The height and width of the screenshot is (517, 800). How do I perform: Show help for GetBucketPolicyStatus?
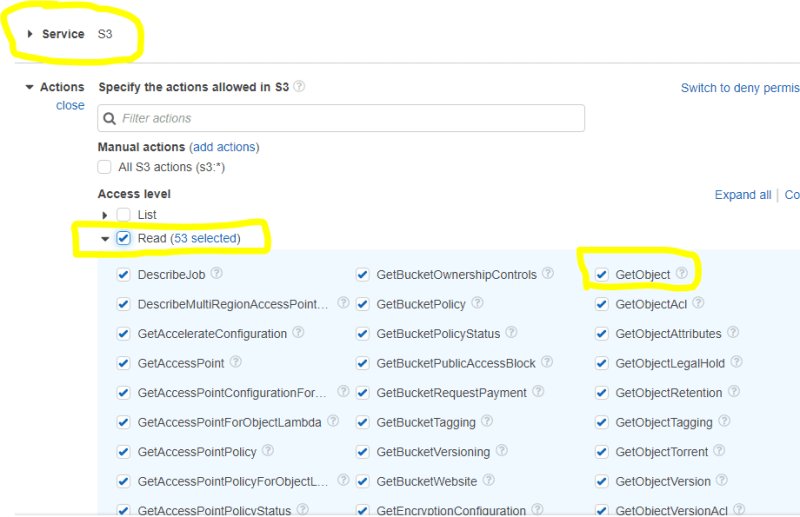coord(511,332)
